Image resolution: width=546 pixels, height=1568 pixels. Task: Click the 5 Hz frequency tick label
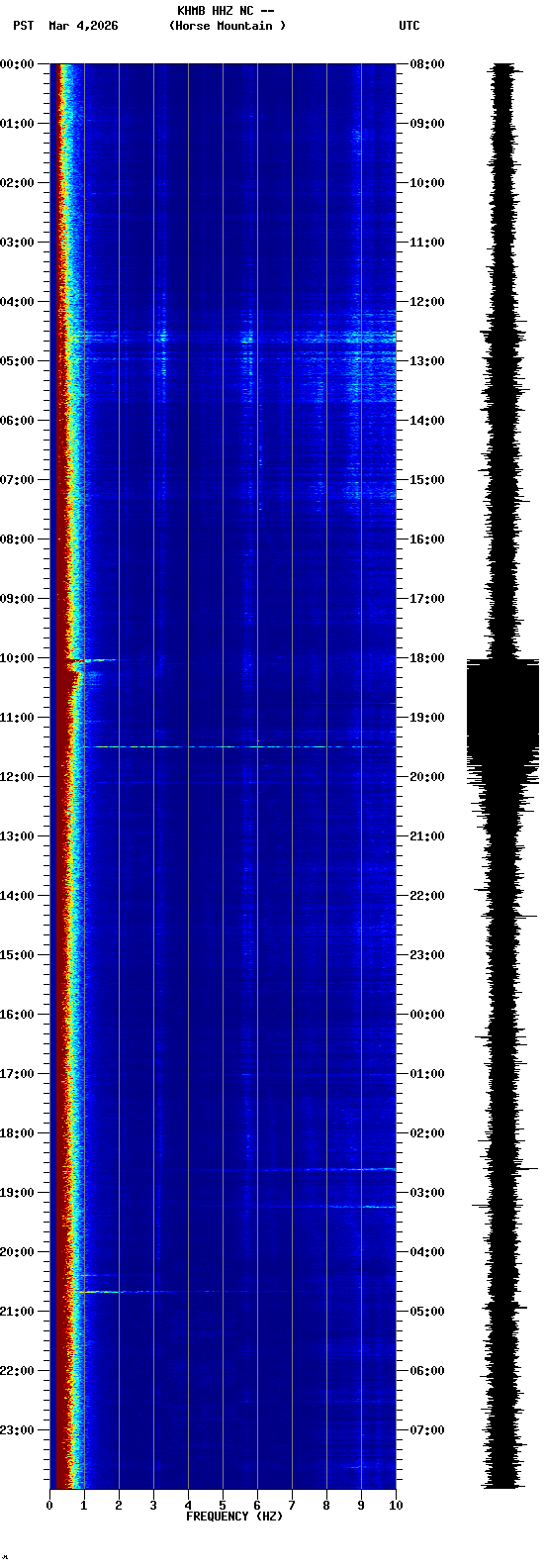[223, 1506]
